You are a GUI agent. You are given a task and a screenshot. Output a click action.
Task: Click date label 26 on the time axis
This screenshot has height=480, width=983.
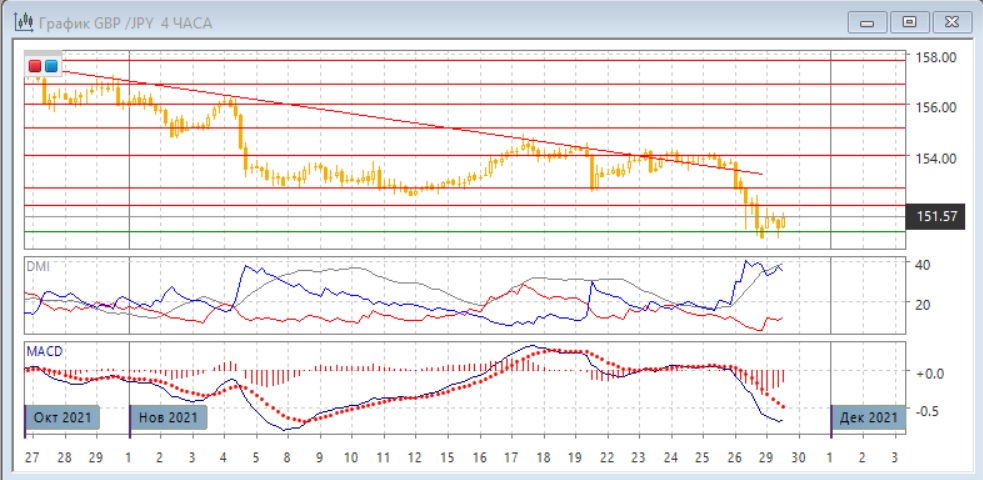pos(735,457)
